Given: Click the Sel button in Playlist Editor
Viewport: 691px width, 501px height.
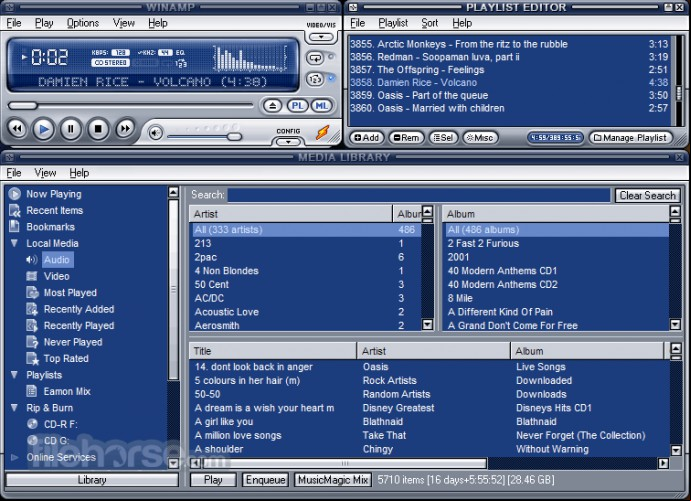Looking at the screenshot, I should (x=443, y=138).
